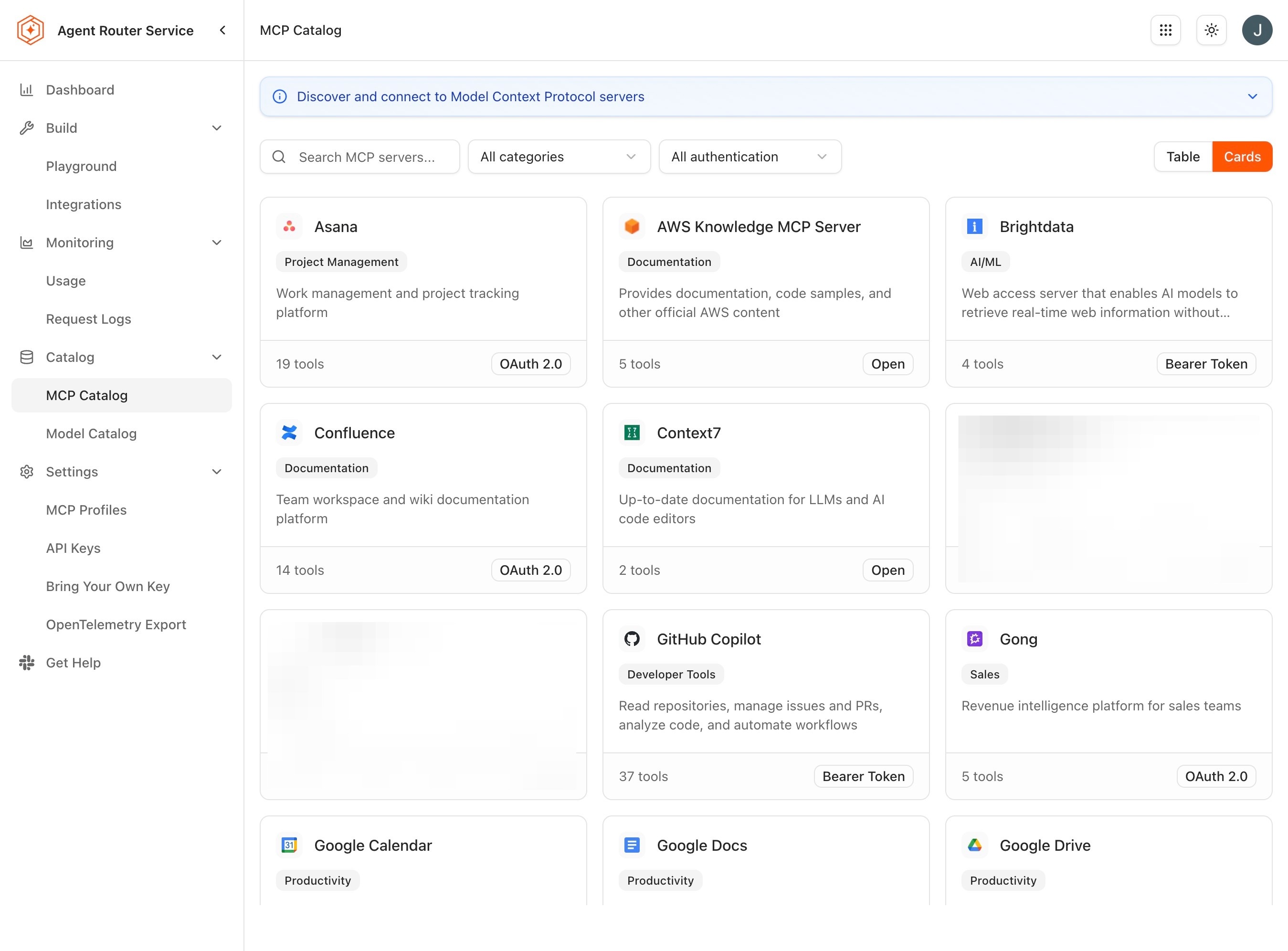
Task: Click GitHub Copilot's Bearer Token badge
Action: pyautogui.click(x=863, y=776)
